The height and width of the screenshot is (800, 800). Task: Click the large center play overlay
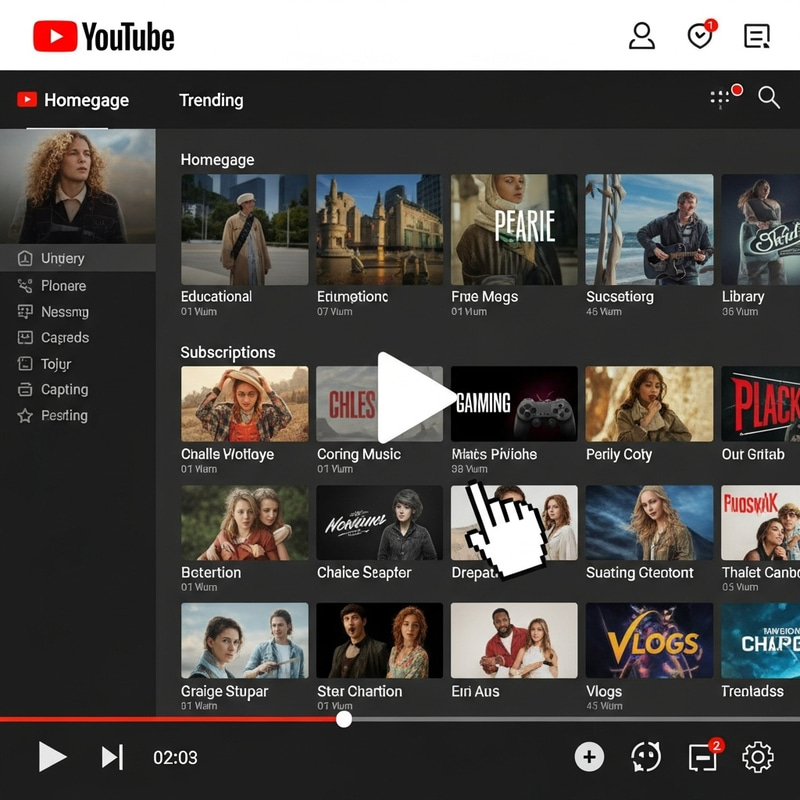pos(412,397)
